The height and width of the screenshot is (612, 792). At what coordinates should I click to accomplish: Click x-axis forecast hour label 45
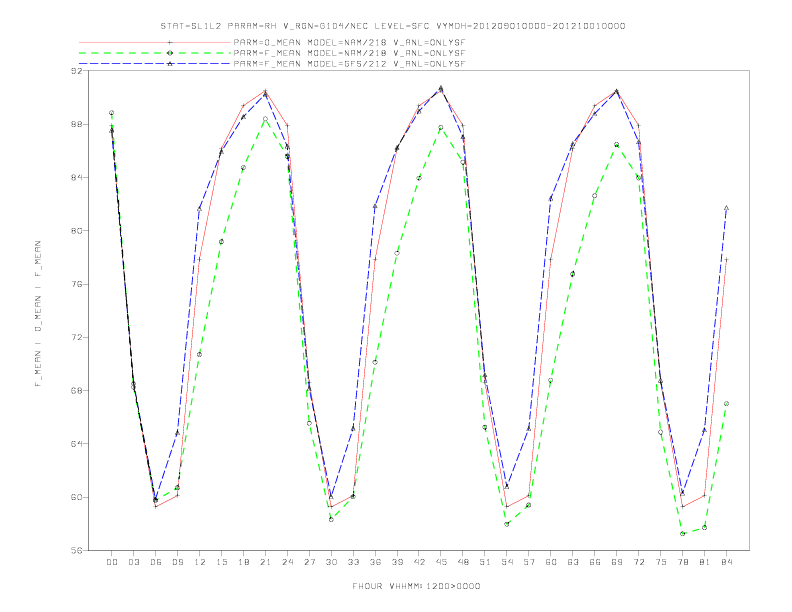click(441, 562)
